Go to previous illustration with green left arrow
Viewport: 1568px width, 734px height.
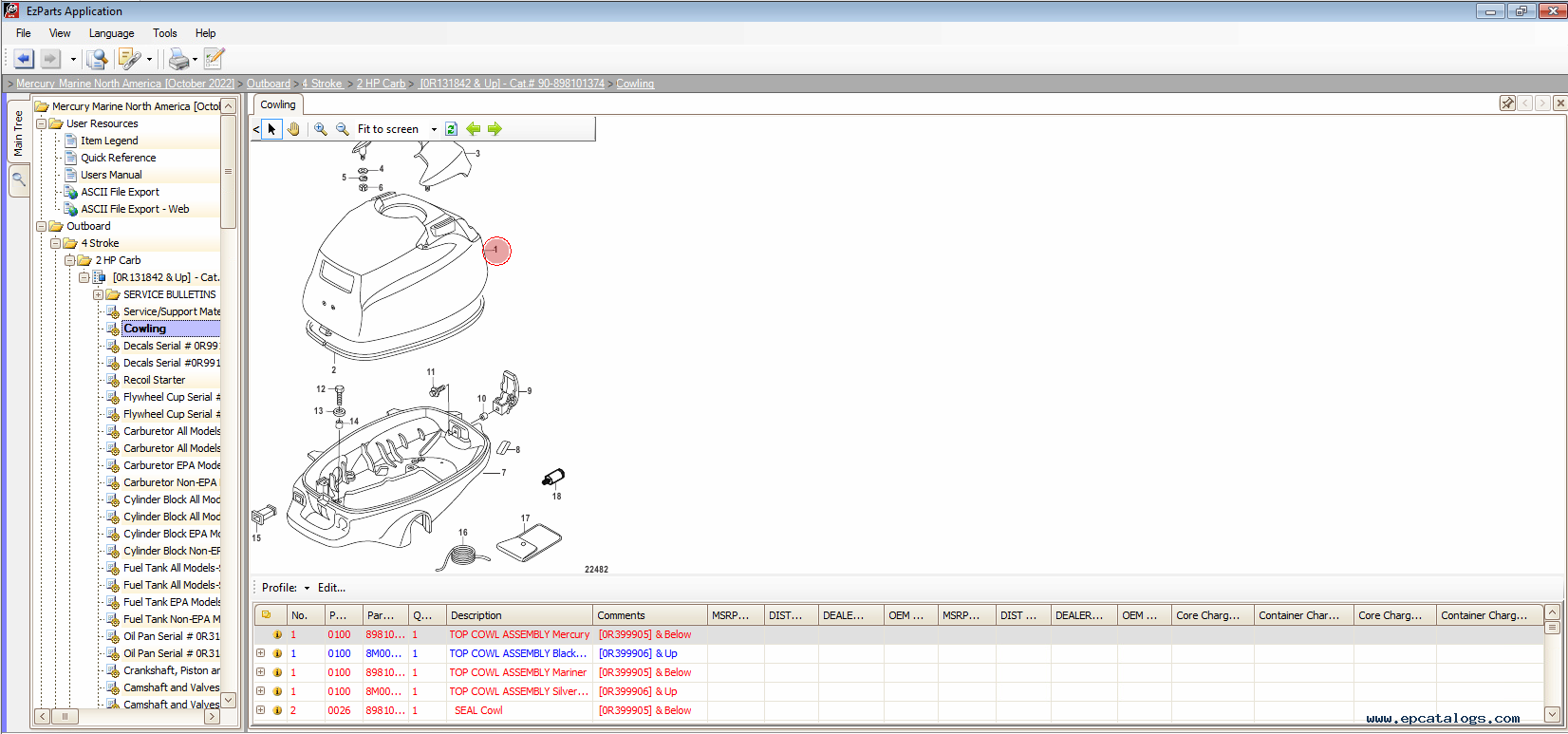(473, 129)
